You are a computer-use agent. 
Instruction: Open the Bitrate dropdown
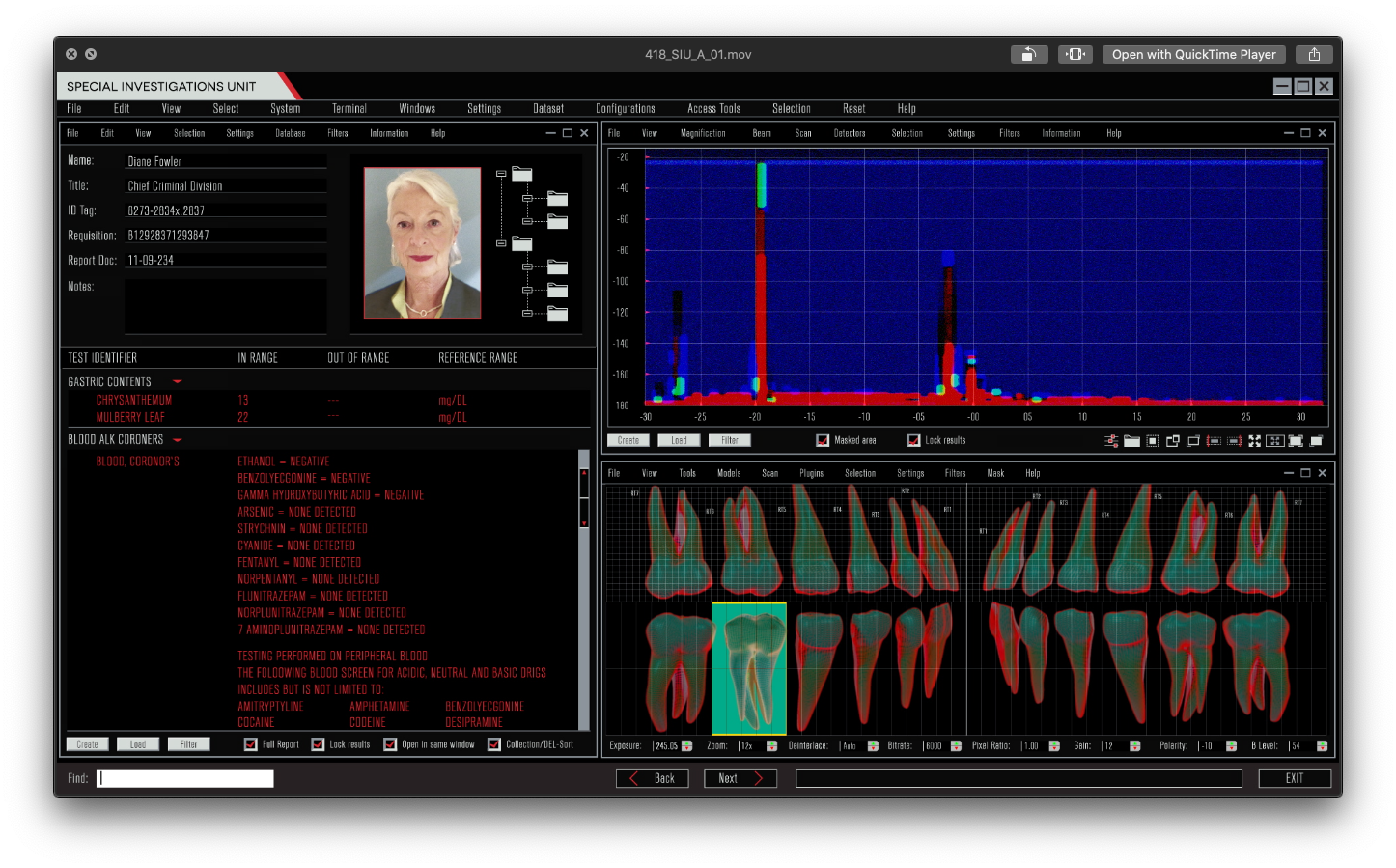(956, 746)
